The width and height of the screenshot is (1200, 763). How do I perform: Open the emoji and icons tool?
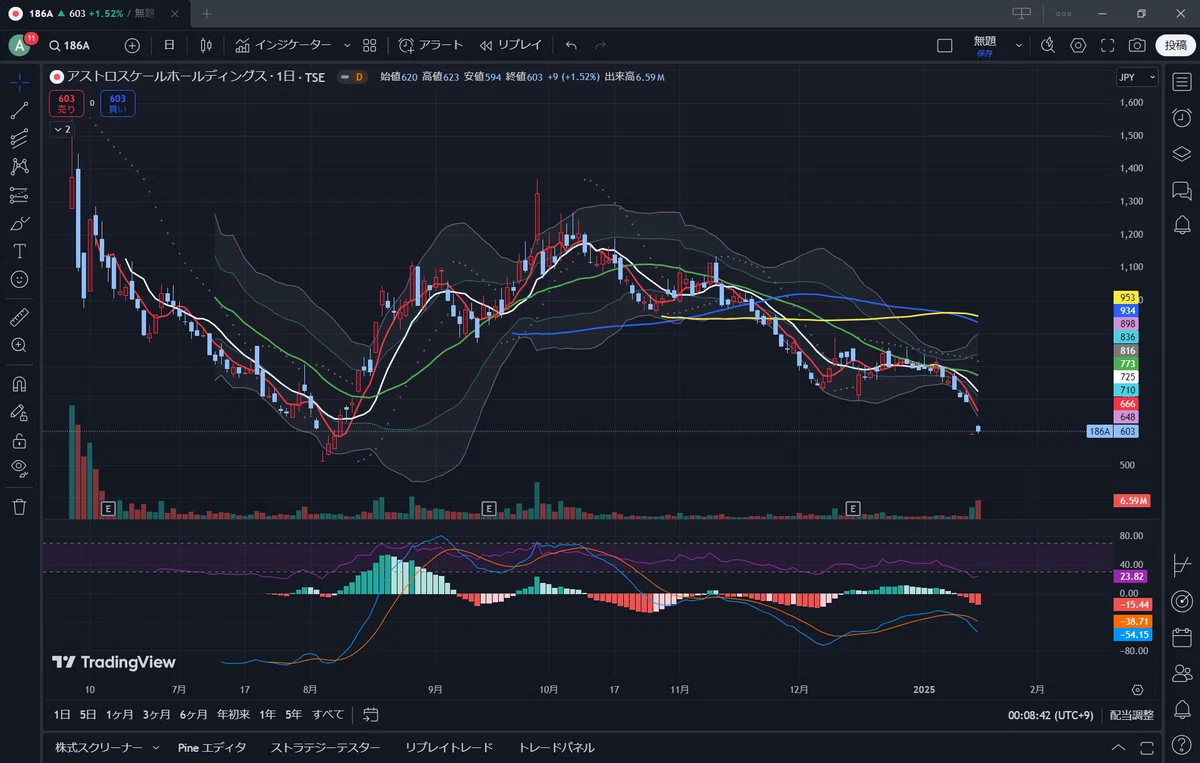pos(19,279)
